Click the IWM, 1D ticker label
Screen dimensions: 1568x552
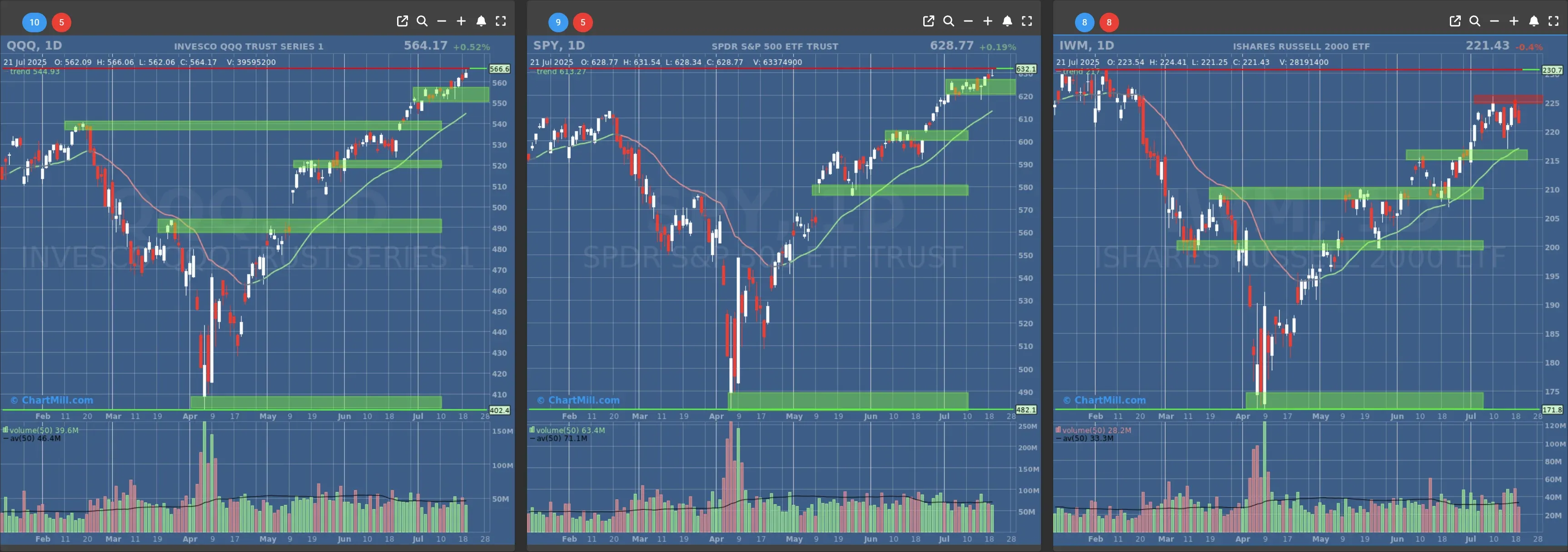[x=1086, y=45]
